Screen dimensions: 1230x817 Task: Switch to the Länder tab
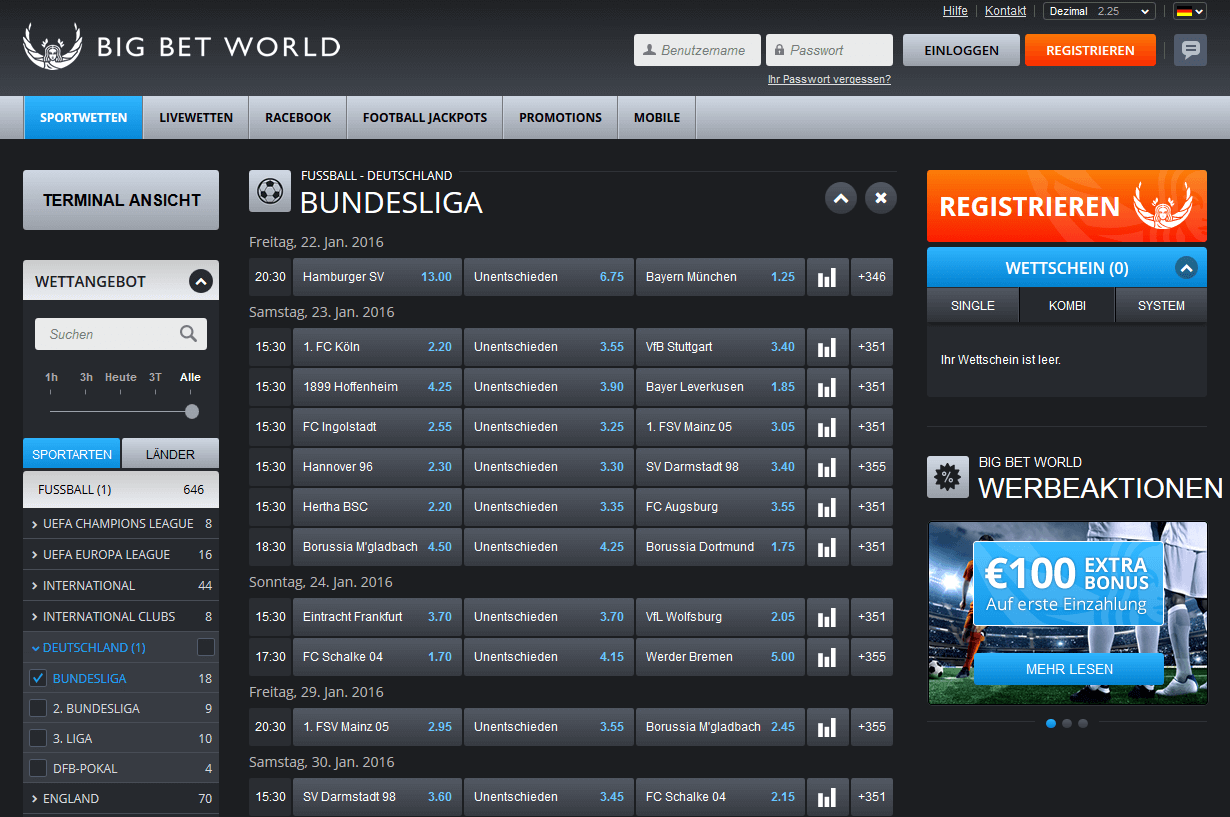[170, 454]
